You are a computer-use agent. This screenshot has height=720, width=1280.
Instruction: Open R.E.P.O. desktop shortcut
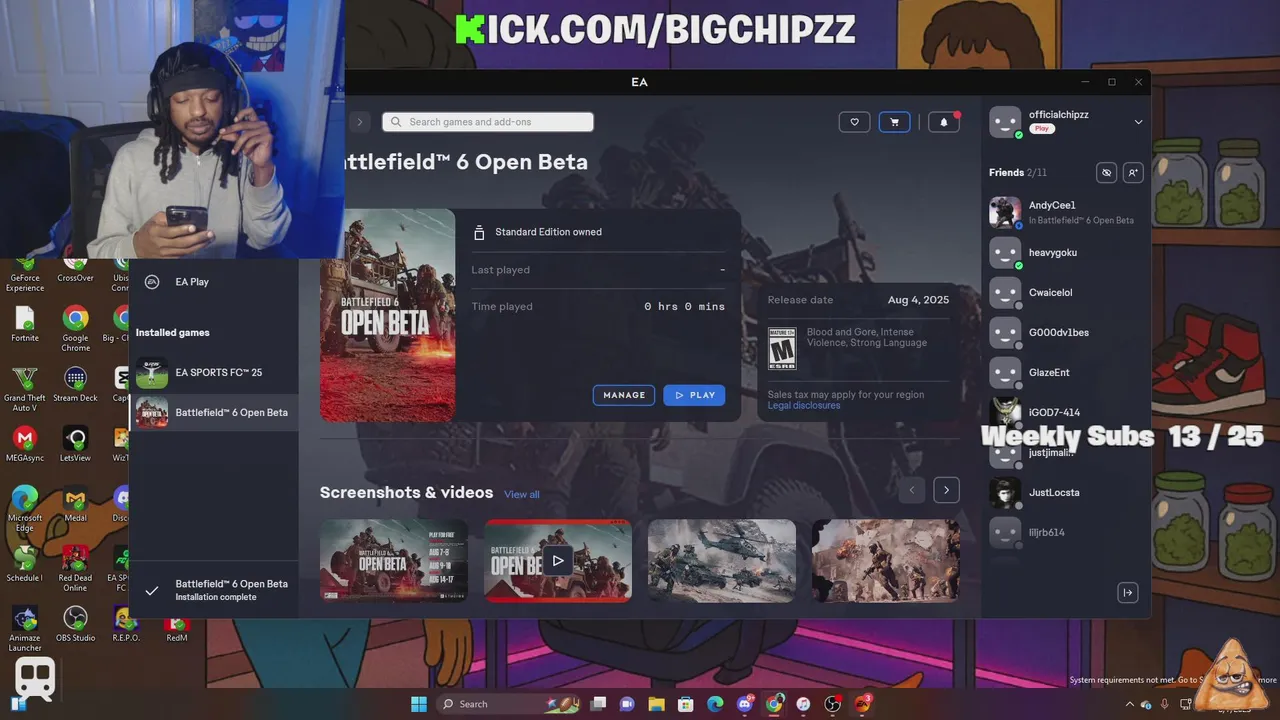point(125,625)
